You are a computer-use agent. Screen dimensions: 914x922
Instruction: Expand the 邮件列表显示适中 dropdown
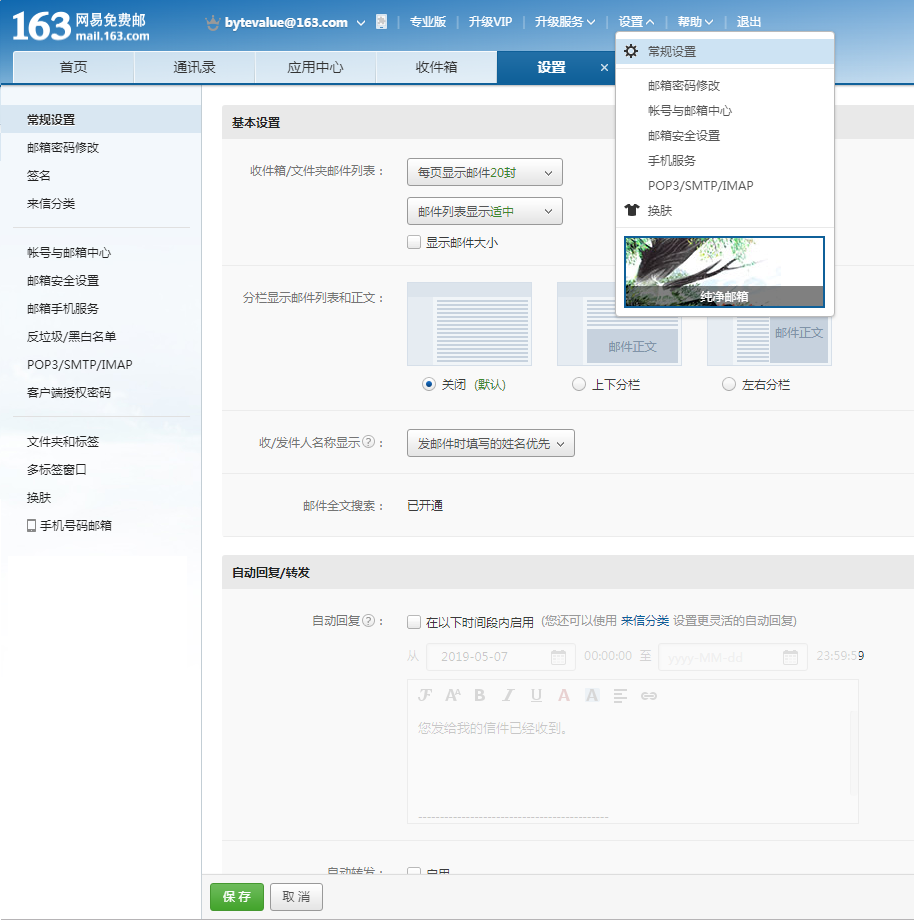point(485,211)
